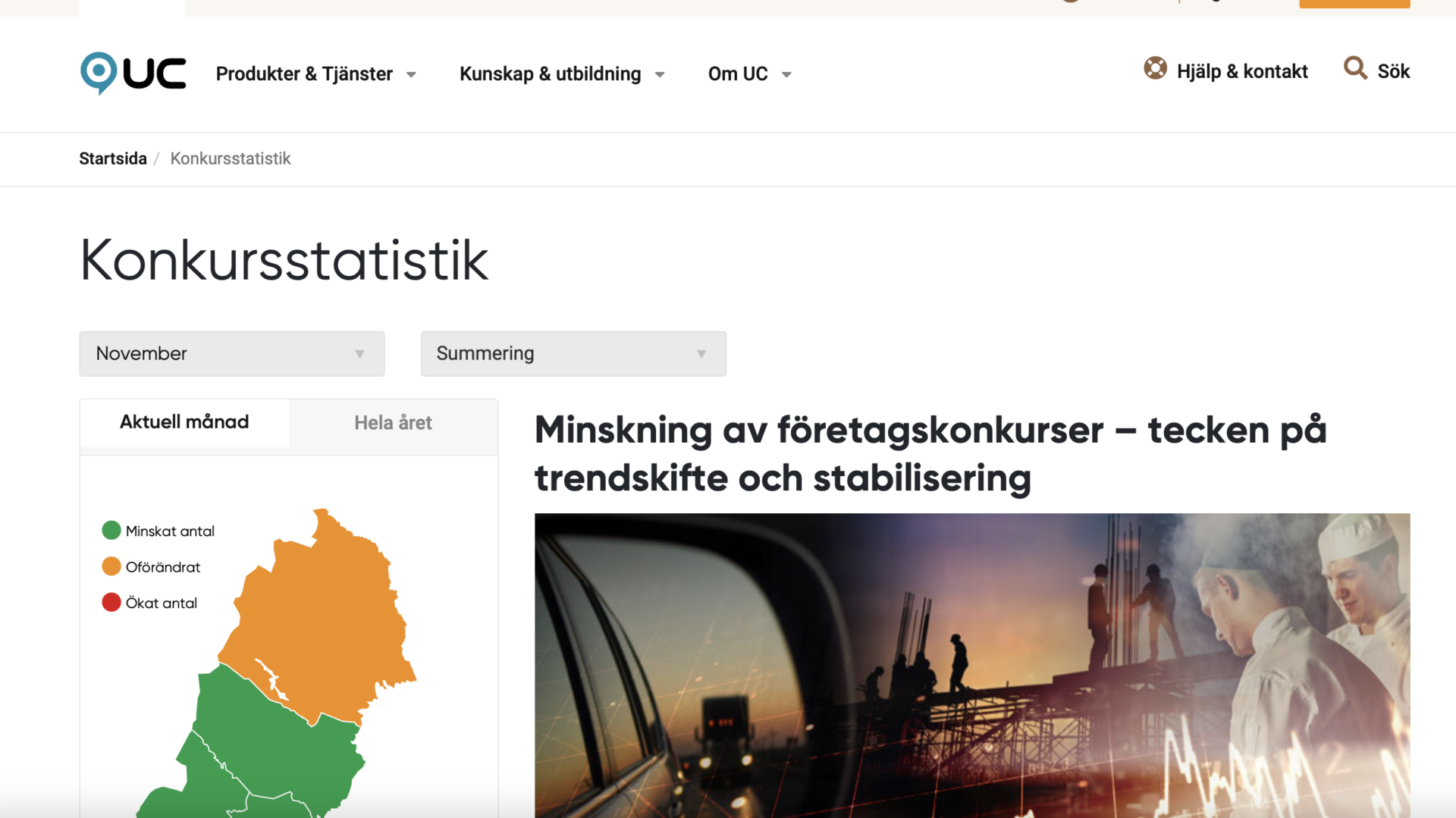The height and width of the screenshot is (818, 1456).
Task: Open Kunskap & utbildning menu
Action: click(550, 74)
